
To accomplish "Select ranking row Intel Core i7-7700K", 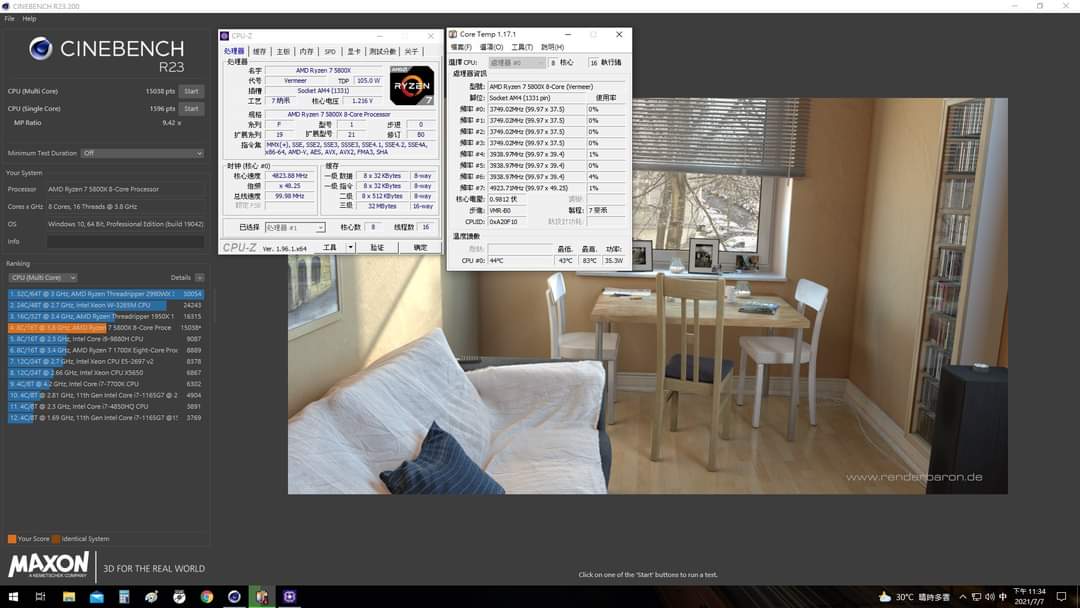I will 105,384.
